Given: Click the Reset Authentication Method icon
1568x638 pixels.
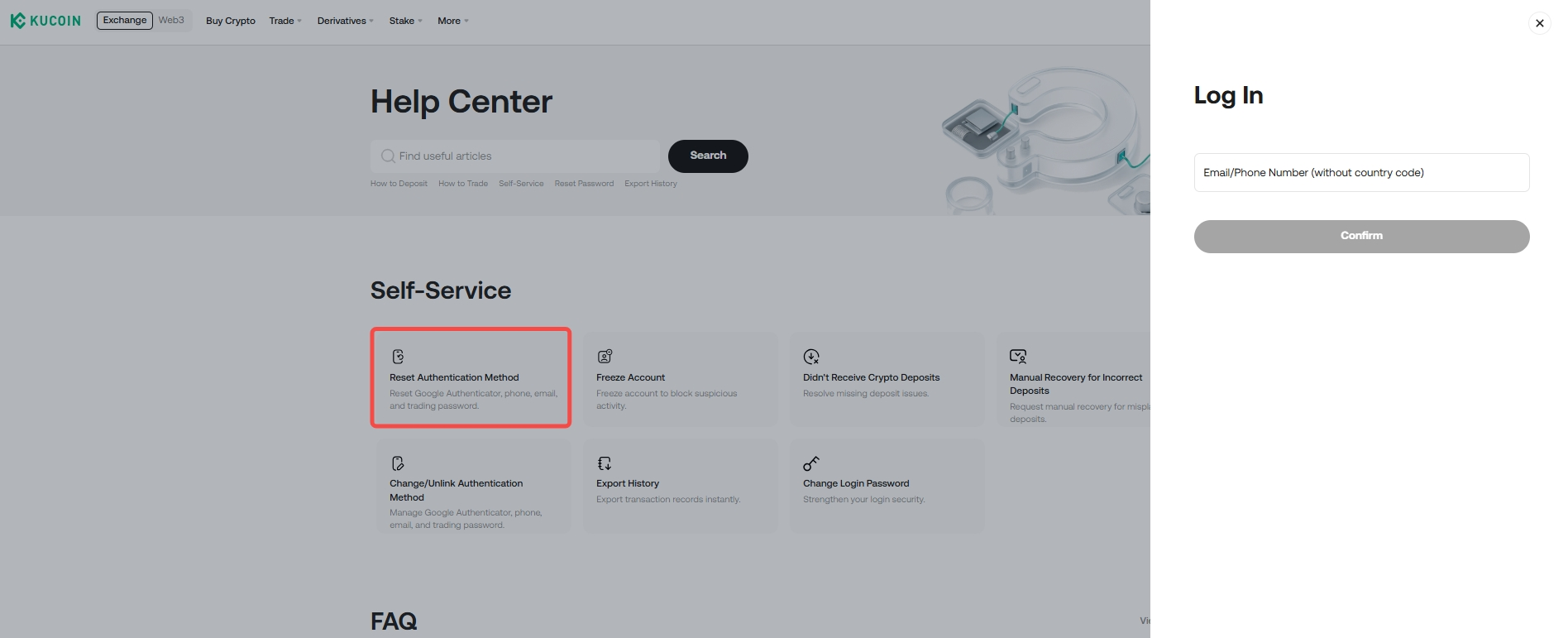Looking at the screenshot, I should [x=398, y=357].
